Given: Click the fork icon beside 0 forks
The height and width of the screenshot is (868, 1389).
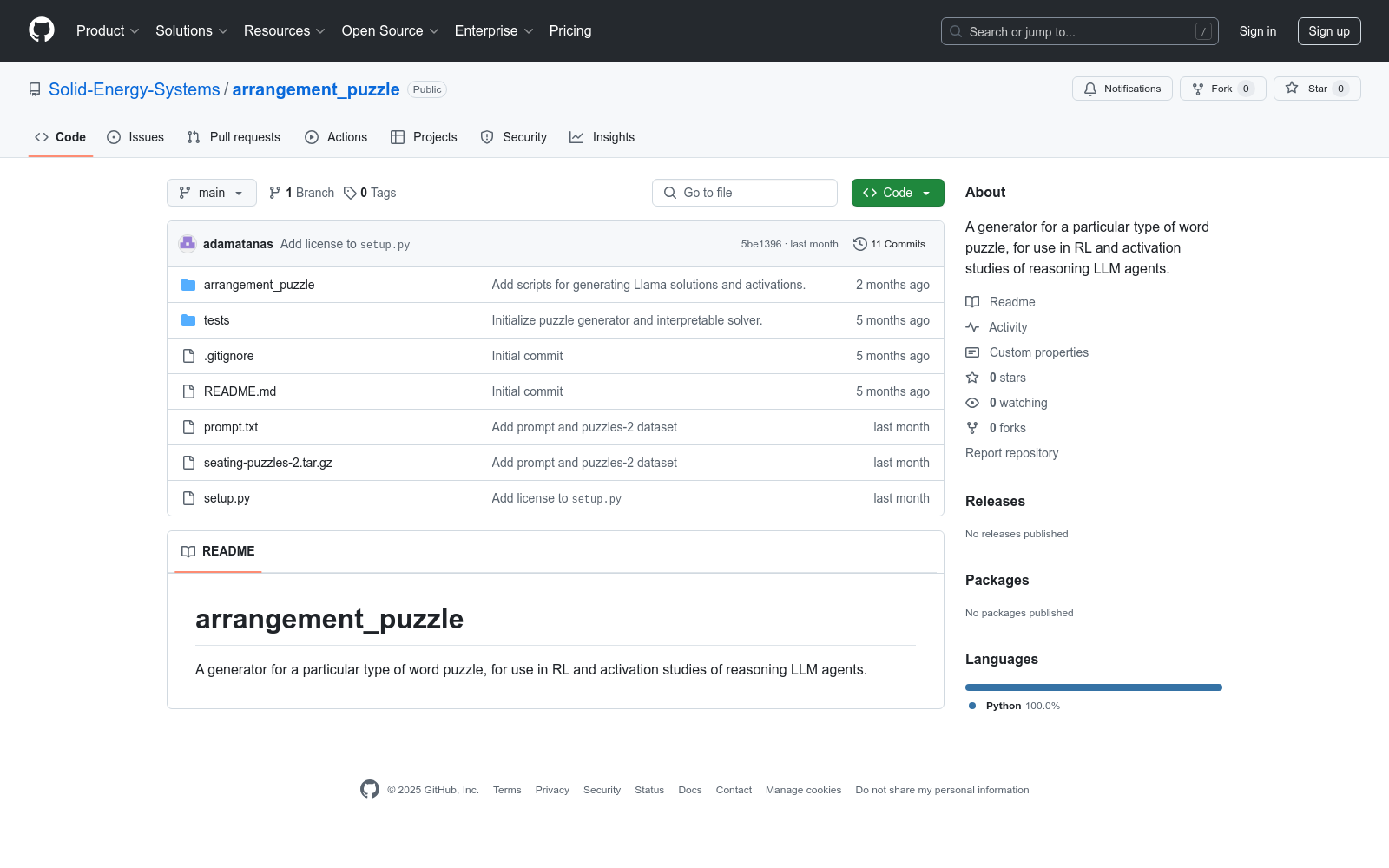Looking at the screenshot, I should point(972,428).
